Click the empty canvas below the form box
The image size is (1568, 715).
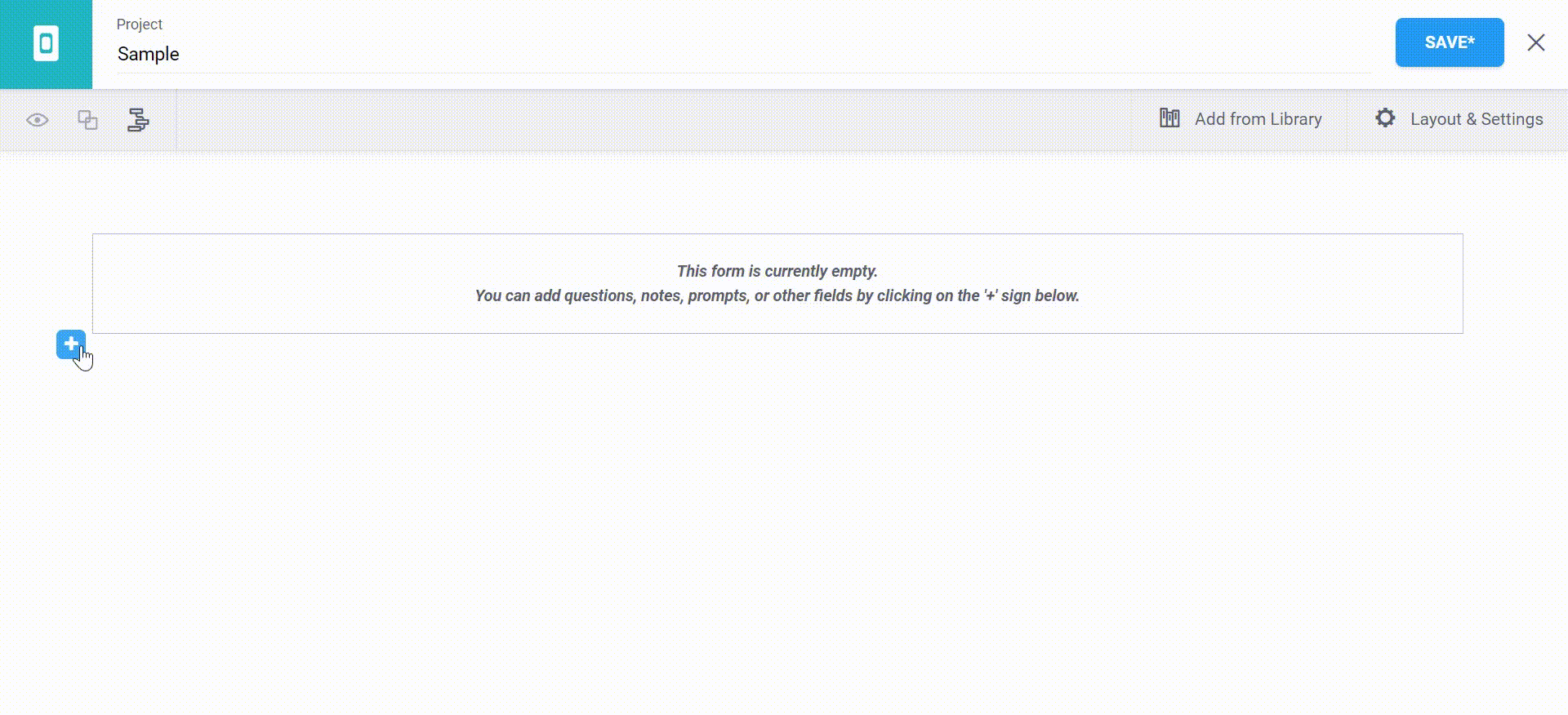pyautogui.click(x=777, y=522)
